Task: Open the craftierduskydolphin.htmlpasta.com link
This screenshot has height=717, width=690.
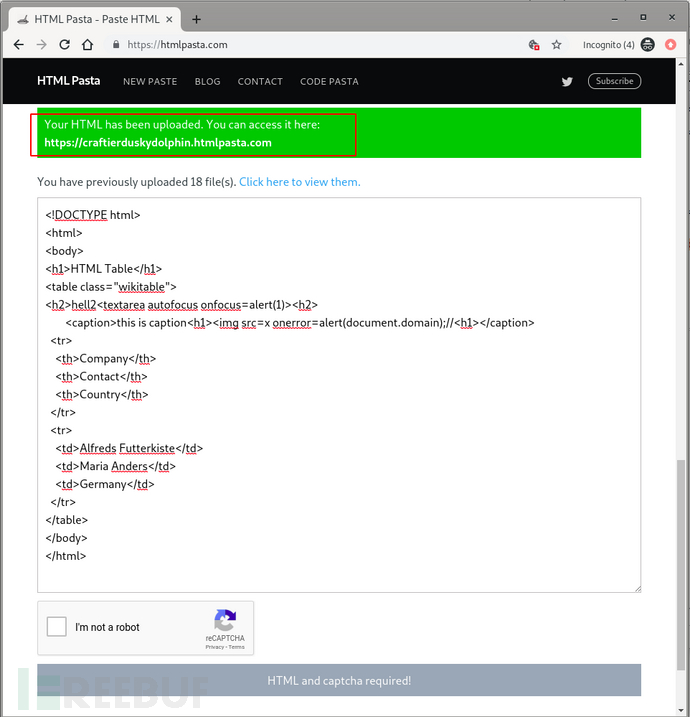Action: [x=158, y=143]
